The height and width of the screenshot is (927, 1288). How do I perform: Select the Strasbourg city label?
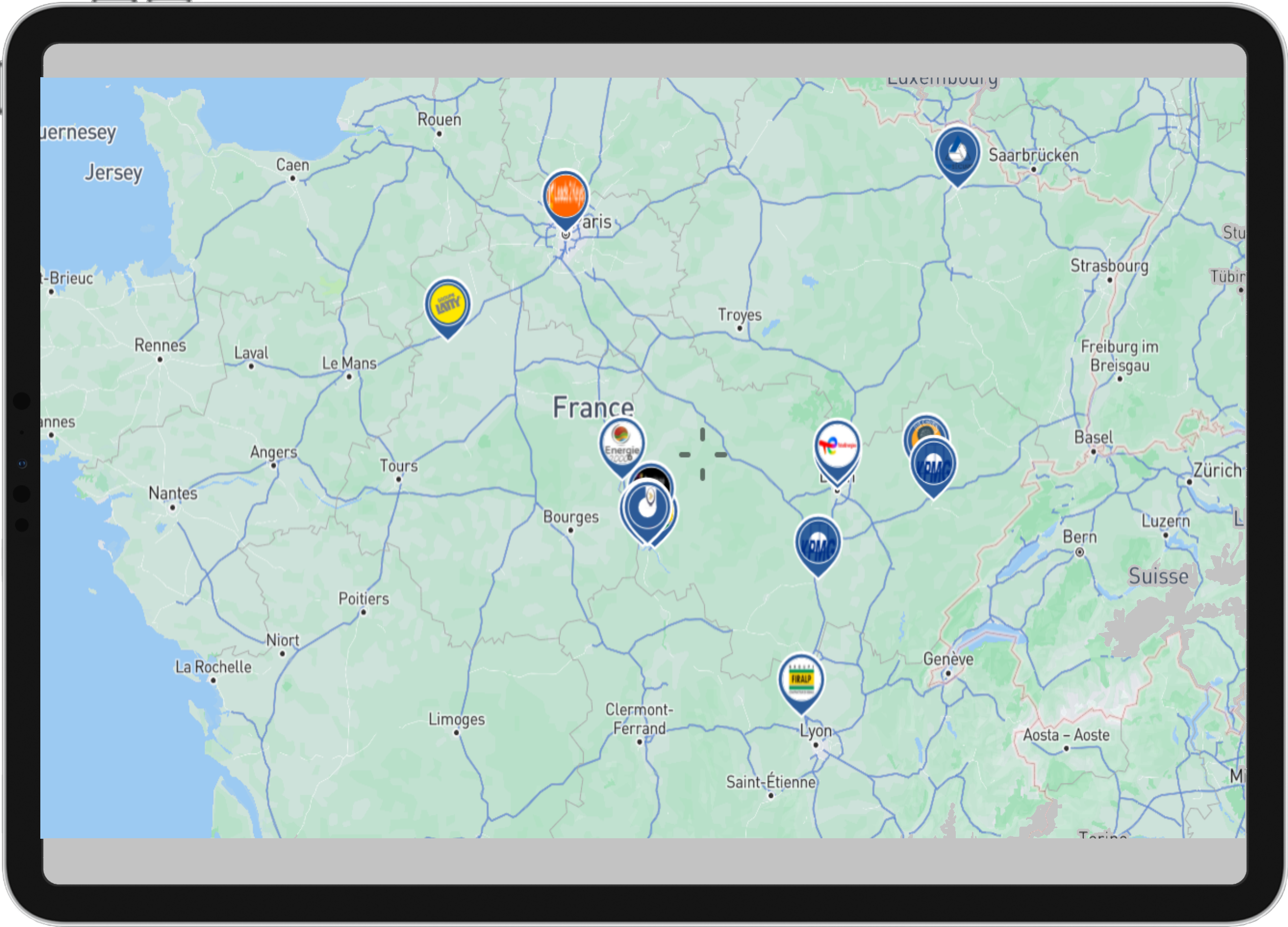pyautogui.click(x=1109, y=266)
